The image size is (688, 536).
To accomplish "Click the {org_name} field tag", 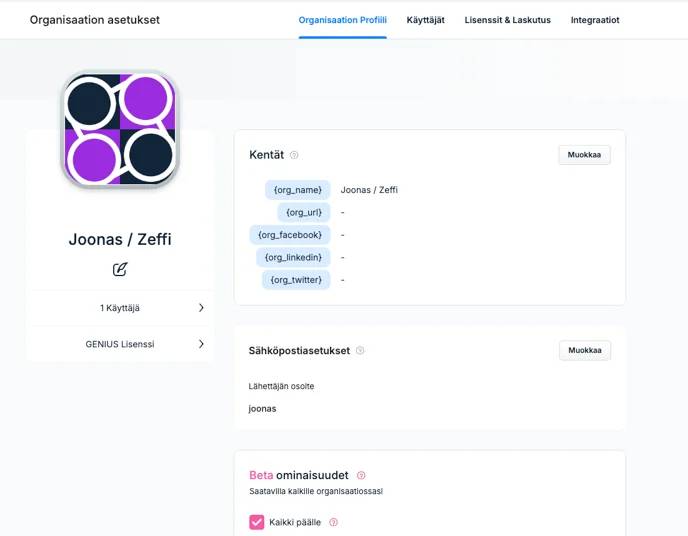I will click(297, 190).
